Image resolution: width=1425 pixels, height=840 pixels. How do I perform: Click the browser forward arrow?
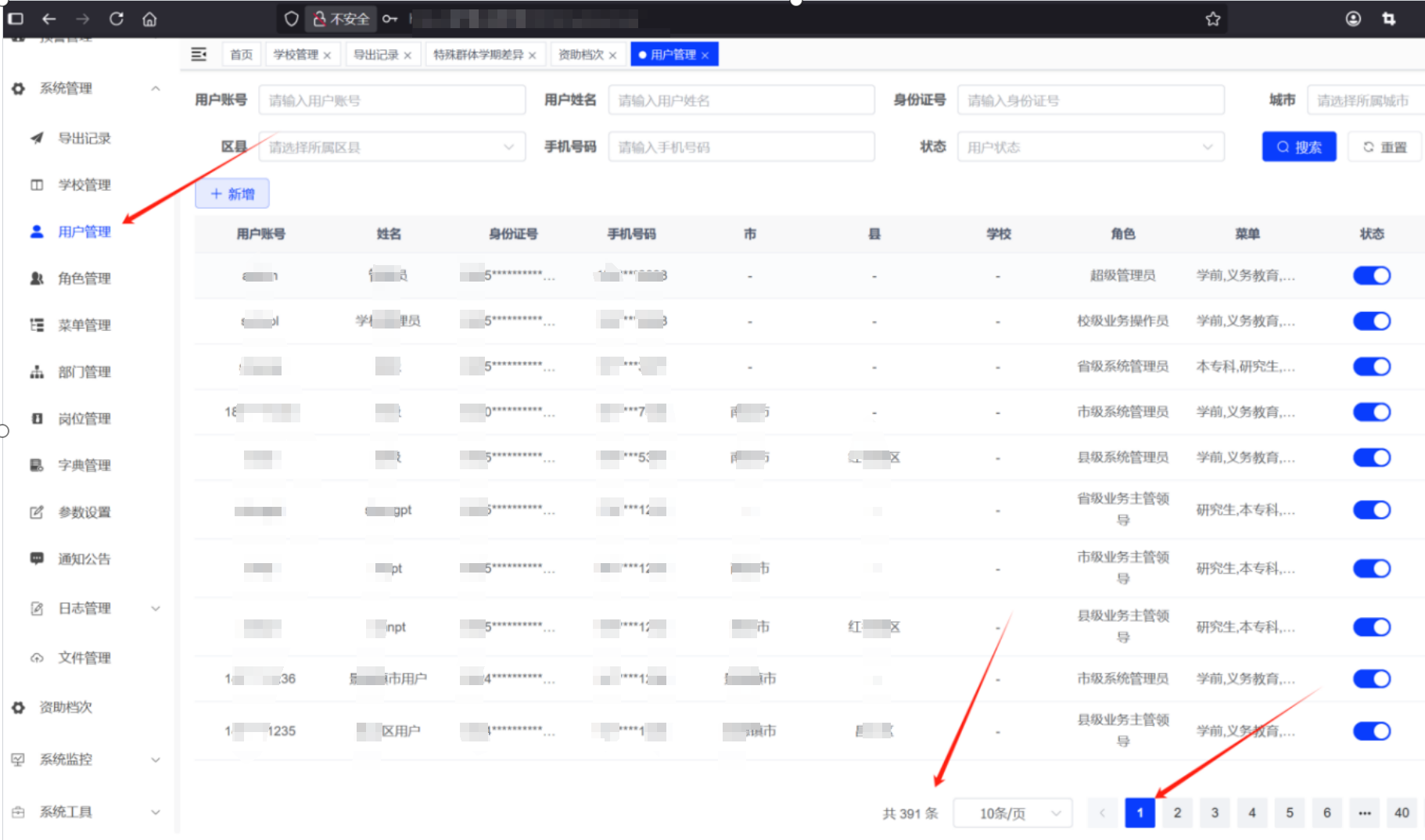pyautogui.click(x=82, y=19)
